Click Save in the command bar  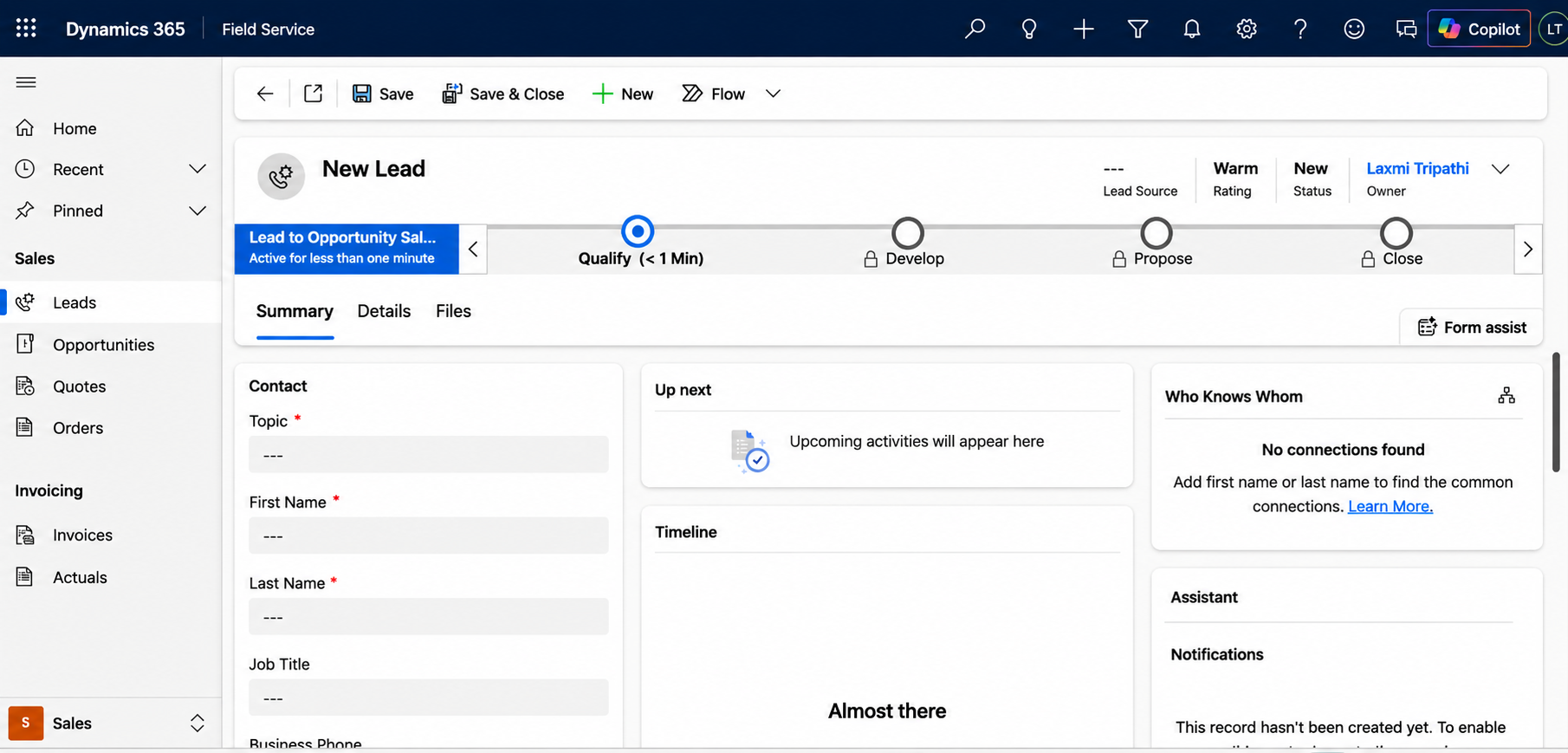point(383,94)
